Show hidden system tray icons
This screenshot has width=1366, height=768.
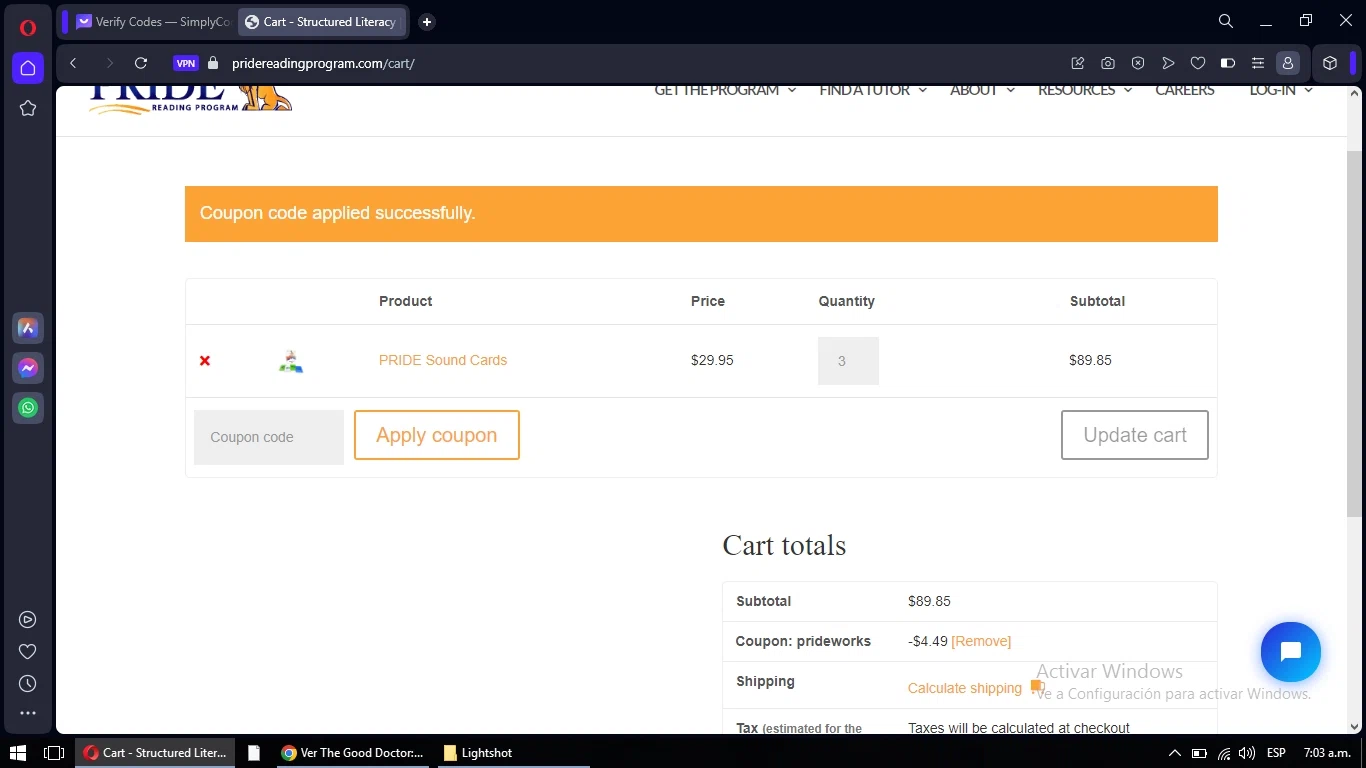[x=1174, y=753]
